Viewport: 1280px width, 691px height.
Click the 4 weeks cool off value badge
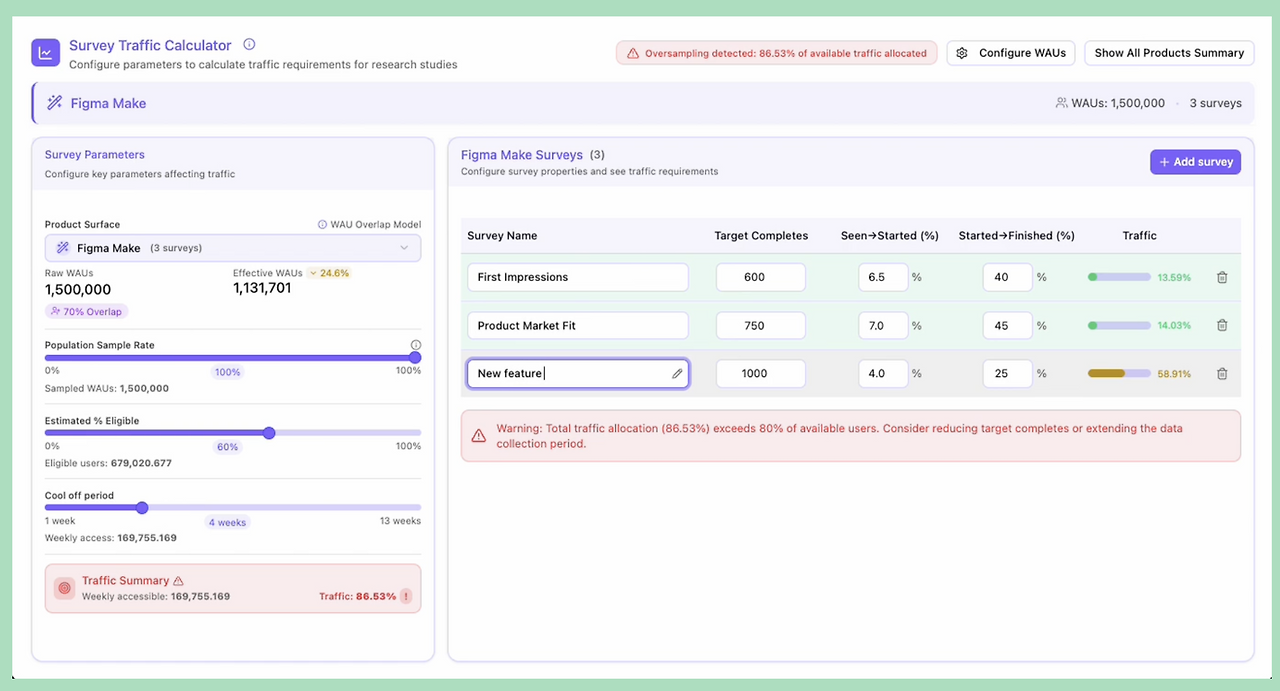pyautogui.click(x=227, y=522)
